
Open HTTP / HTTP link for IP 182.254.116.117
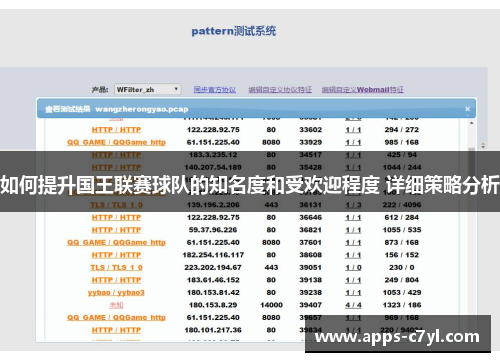click(x=116, y=255)
